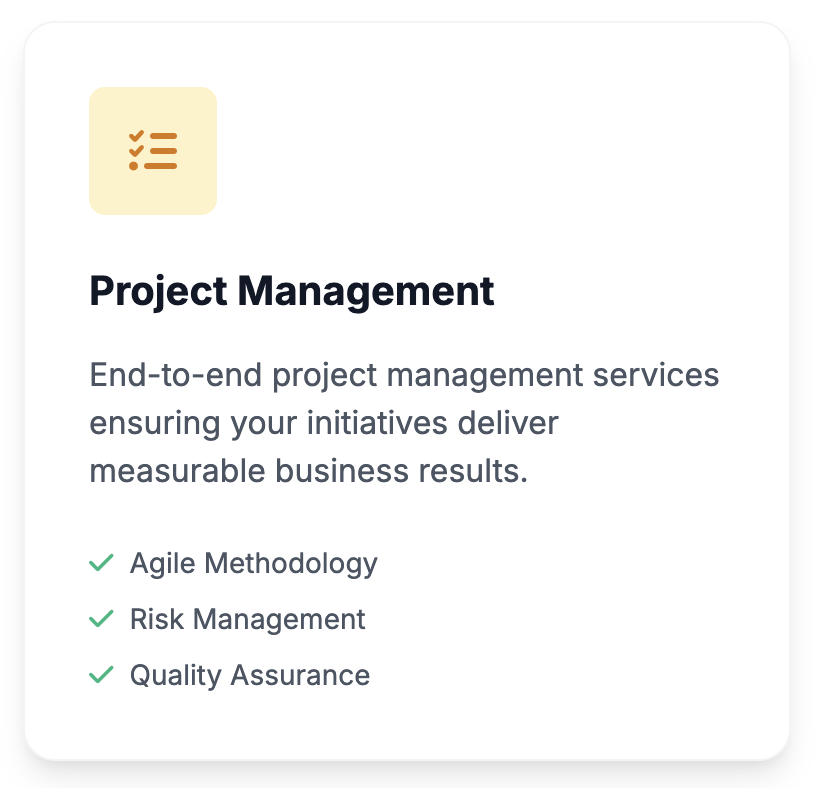This screenshot has width=814, height=788.
Task: Select the Project Management heading
Action: (x=292, y=292)
